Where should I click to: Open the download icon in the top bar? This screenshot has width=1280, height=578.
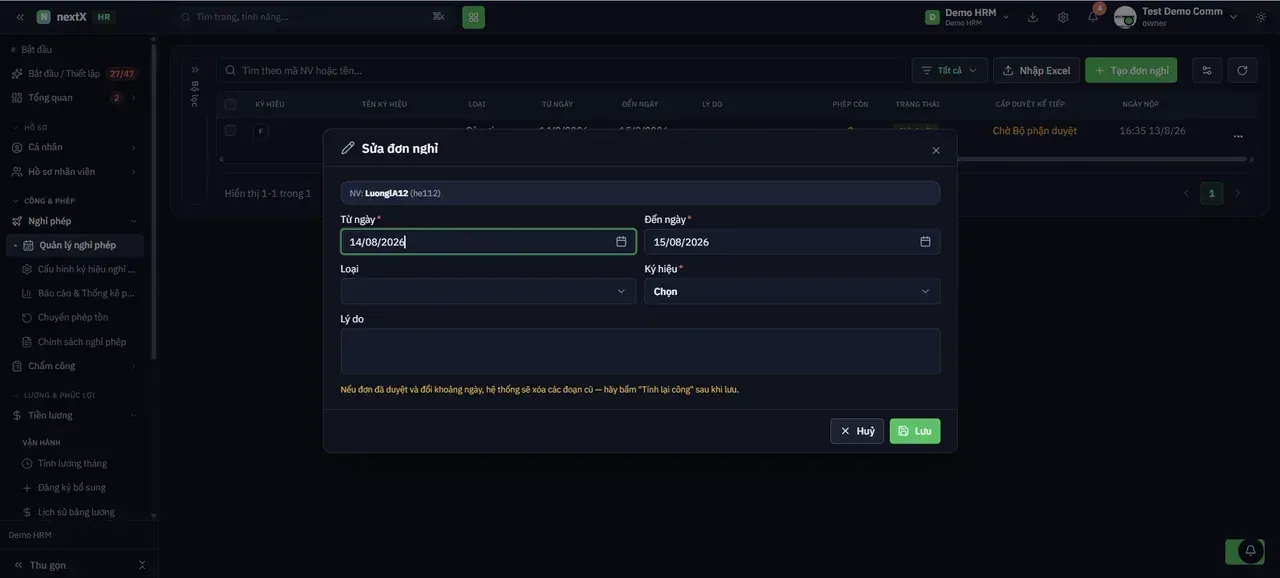(1033, 17)
